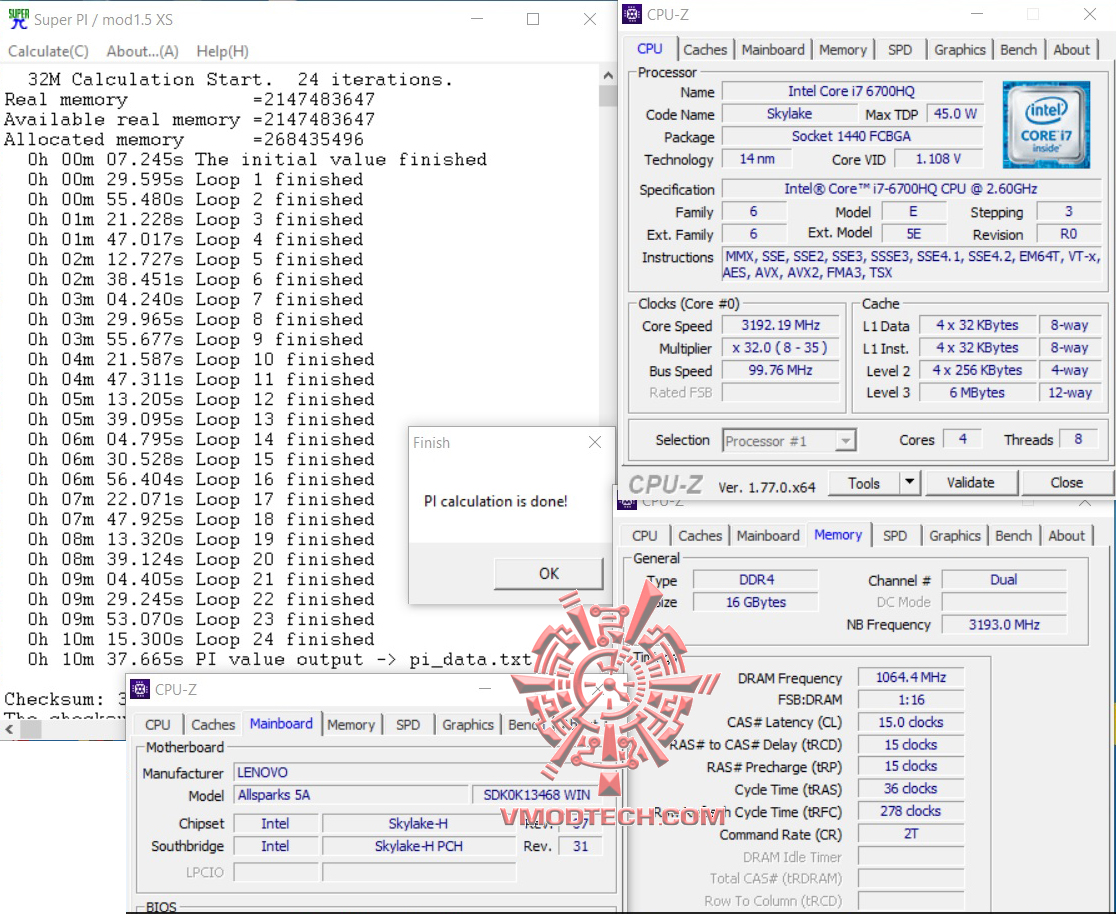The width and height of the screenshot is (1116, 914).
Task: Select the active Memory tab in lower CPU-Z window
Action: pos(838,535)
